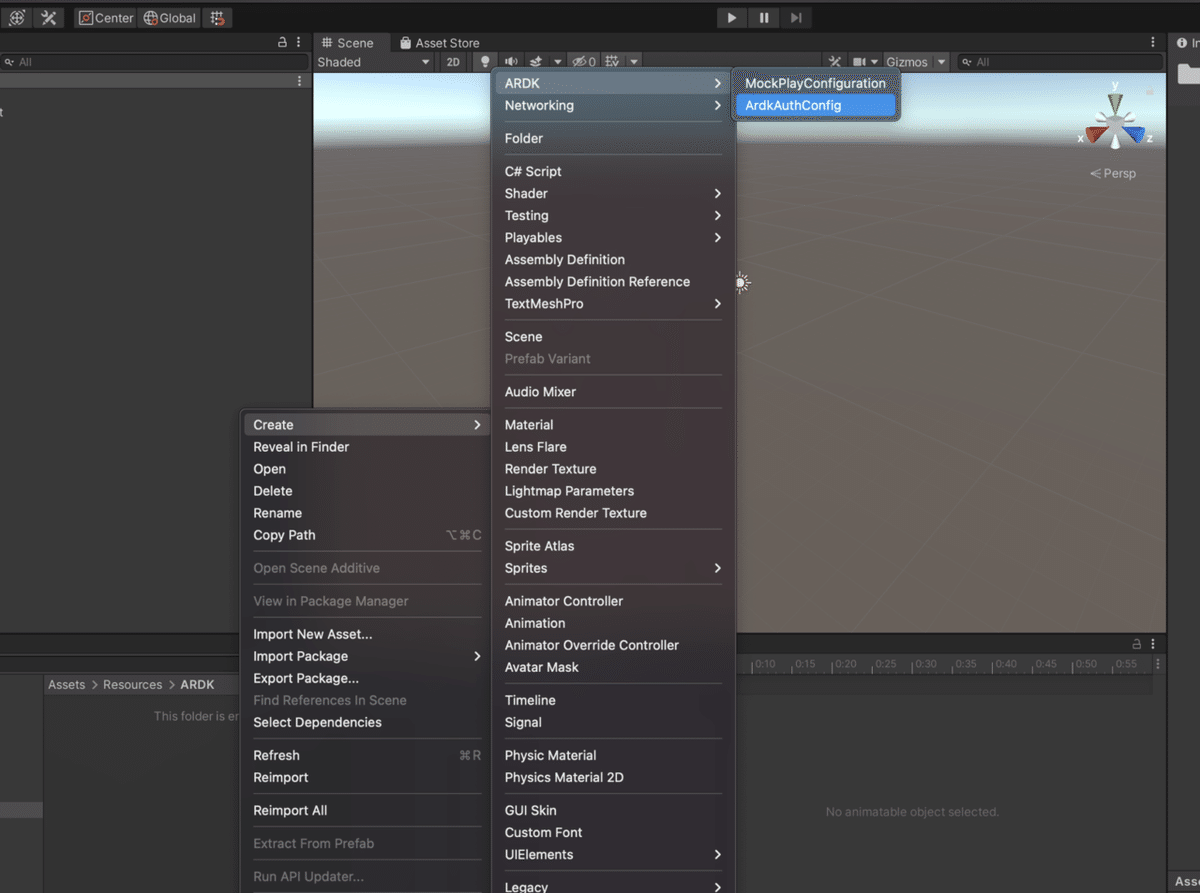The width and height of the screenshot is (1200, 893).
Task: Create a Render Texture asset
Action: click(613, 469)
